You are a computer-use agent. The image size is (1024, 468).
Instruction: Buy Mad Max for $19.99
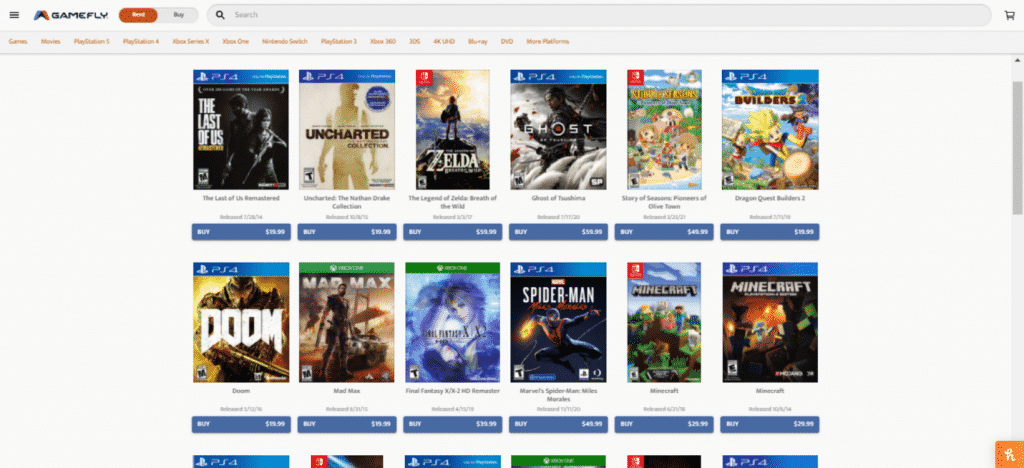(347, 424)
